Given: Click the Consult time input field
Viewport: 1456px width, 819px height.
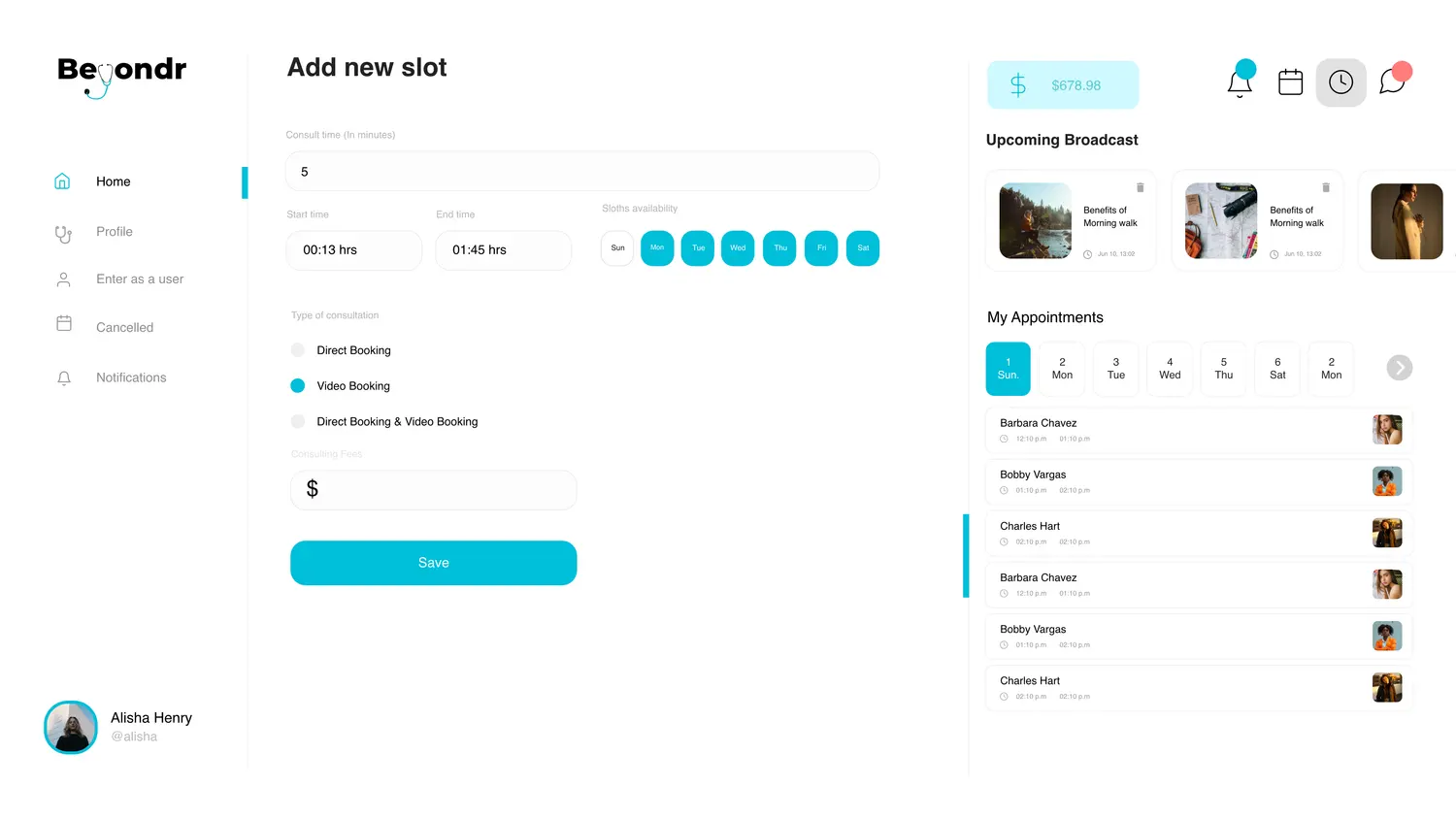Looking at the screenshot, I should pyautogui.click(x=582, y=172).
